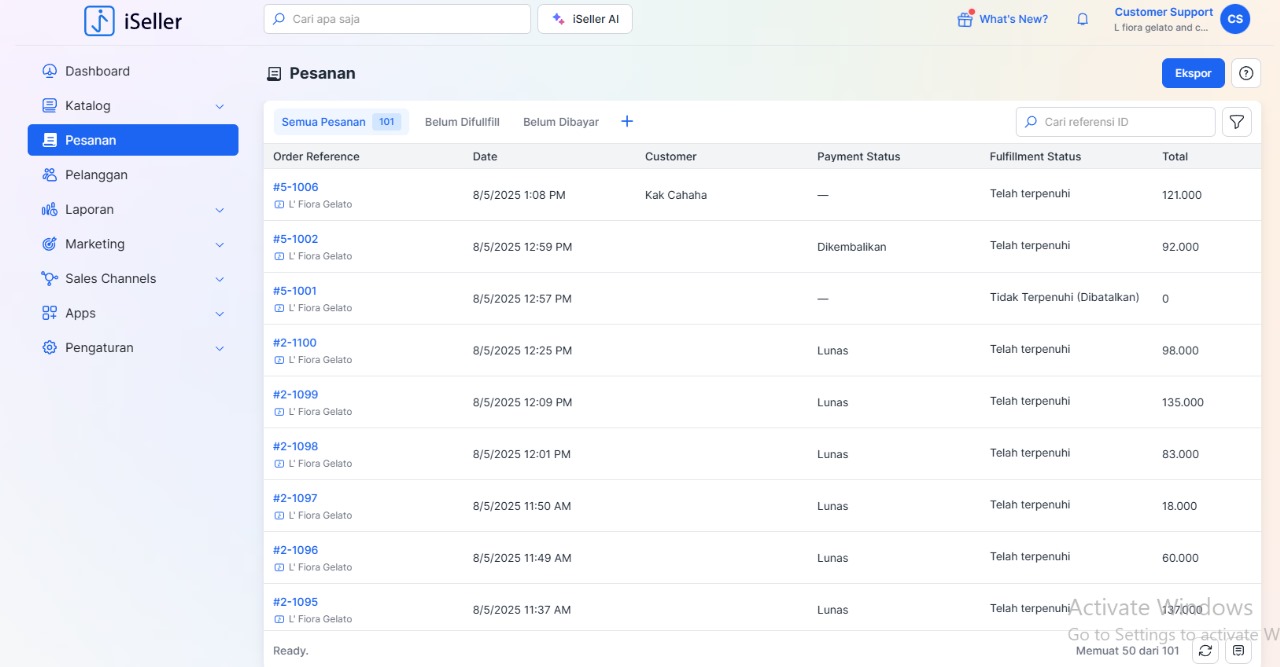Switch to Belum Difullfill tab
The width and height of the screenshot is (1280, 667).
click(462, 122)
